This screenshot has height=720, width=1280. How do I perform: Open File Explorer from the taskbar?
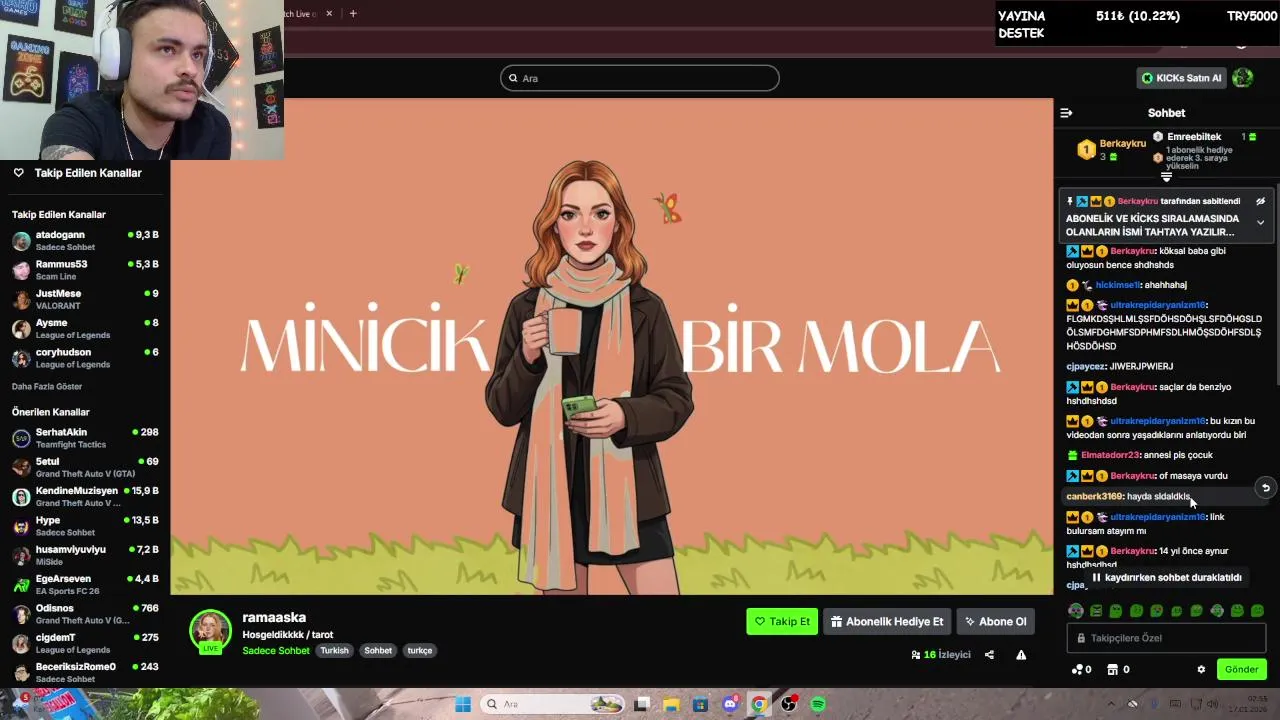click(x=671, y=704)
